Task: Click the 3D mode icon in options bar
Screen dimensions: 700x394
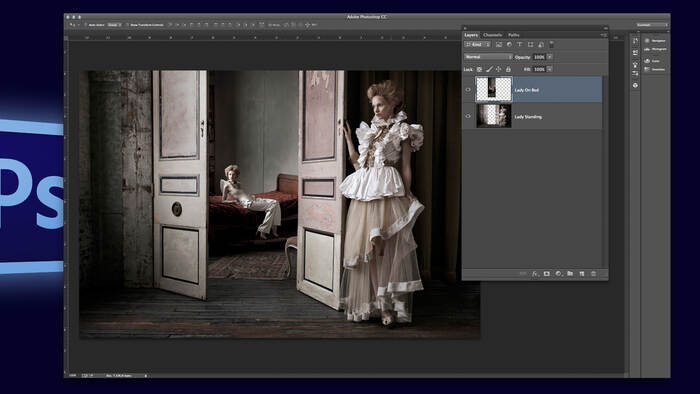Action: coord(307,25)
